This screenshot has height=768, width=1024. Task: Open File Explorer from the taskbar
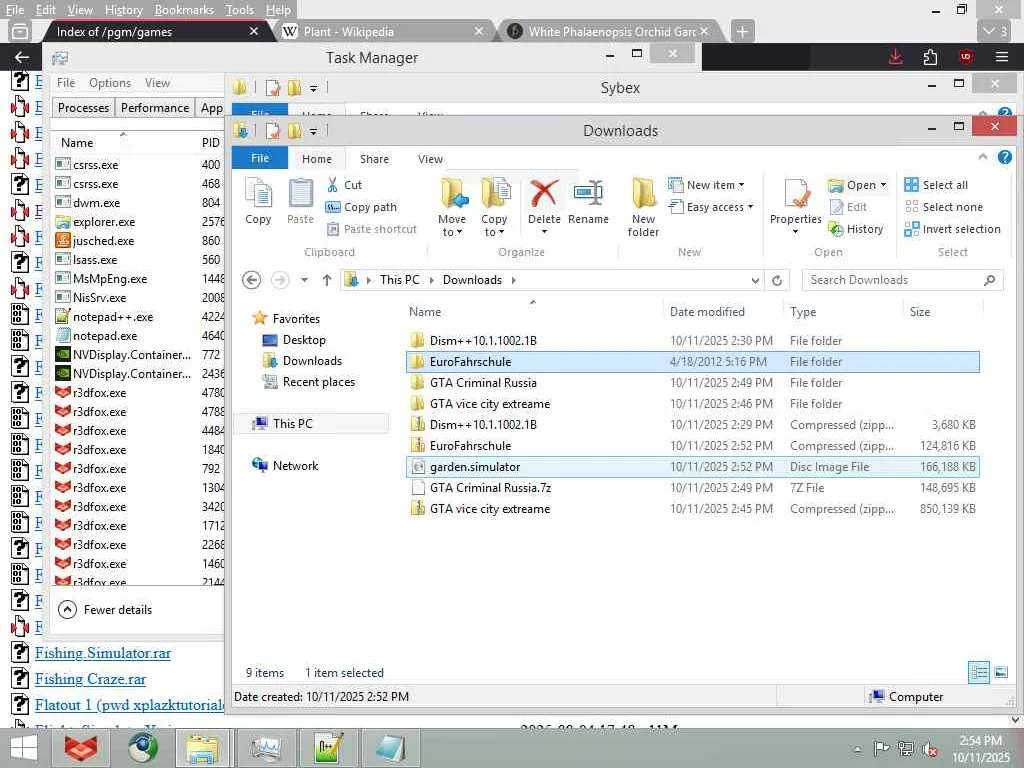202,748
